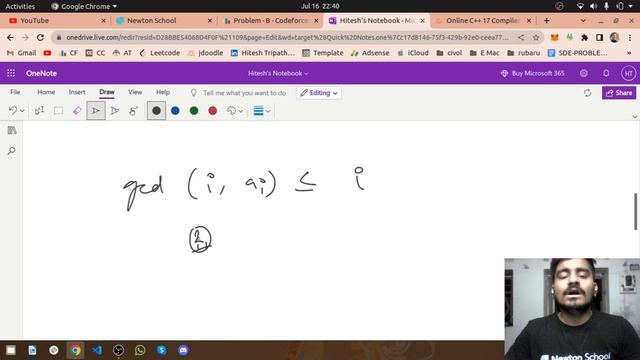640x360 pixels.
Task: Open the Help ribbon tab
Action: point(163,92)
